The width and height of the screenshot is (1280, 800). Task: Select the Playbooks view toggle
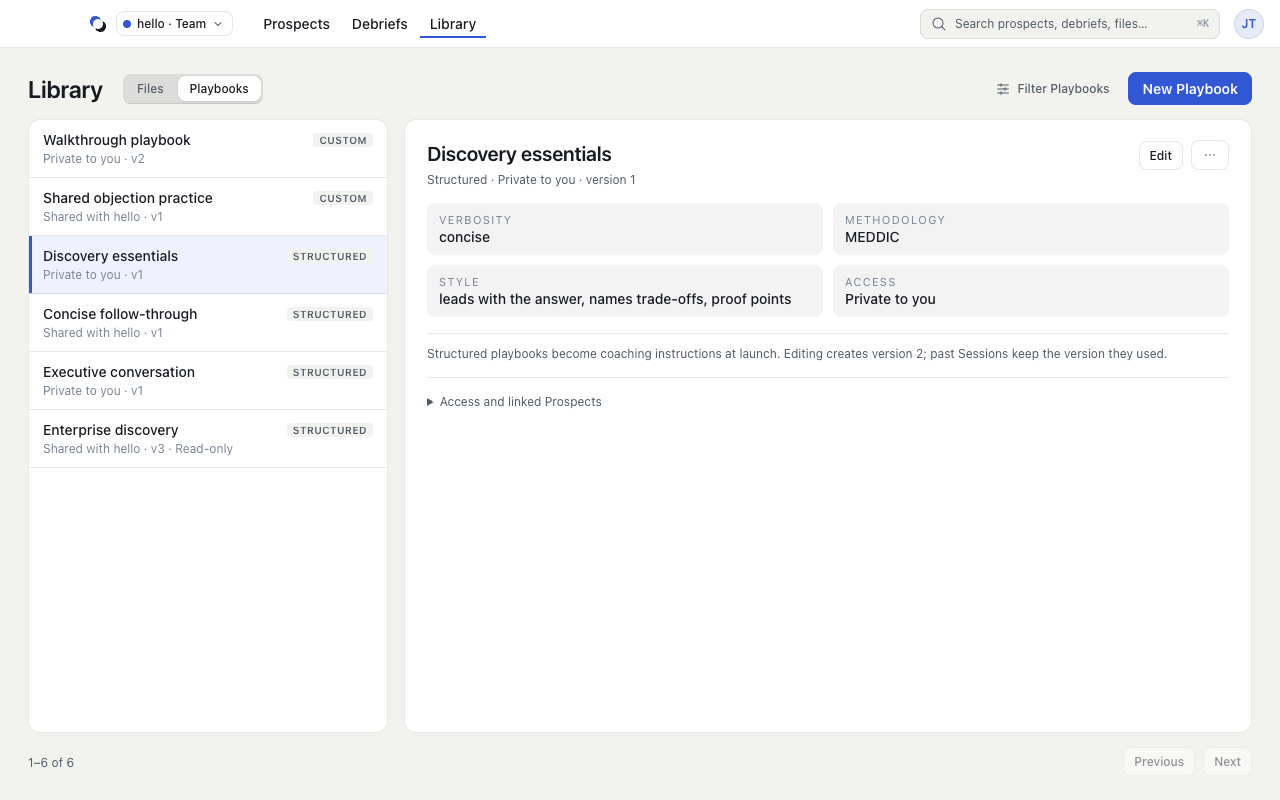click(x=219, y=89)
